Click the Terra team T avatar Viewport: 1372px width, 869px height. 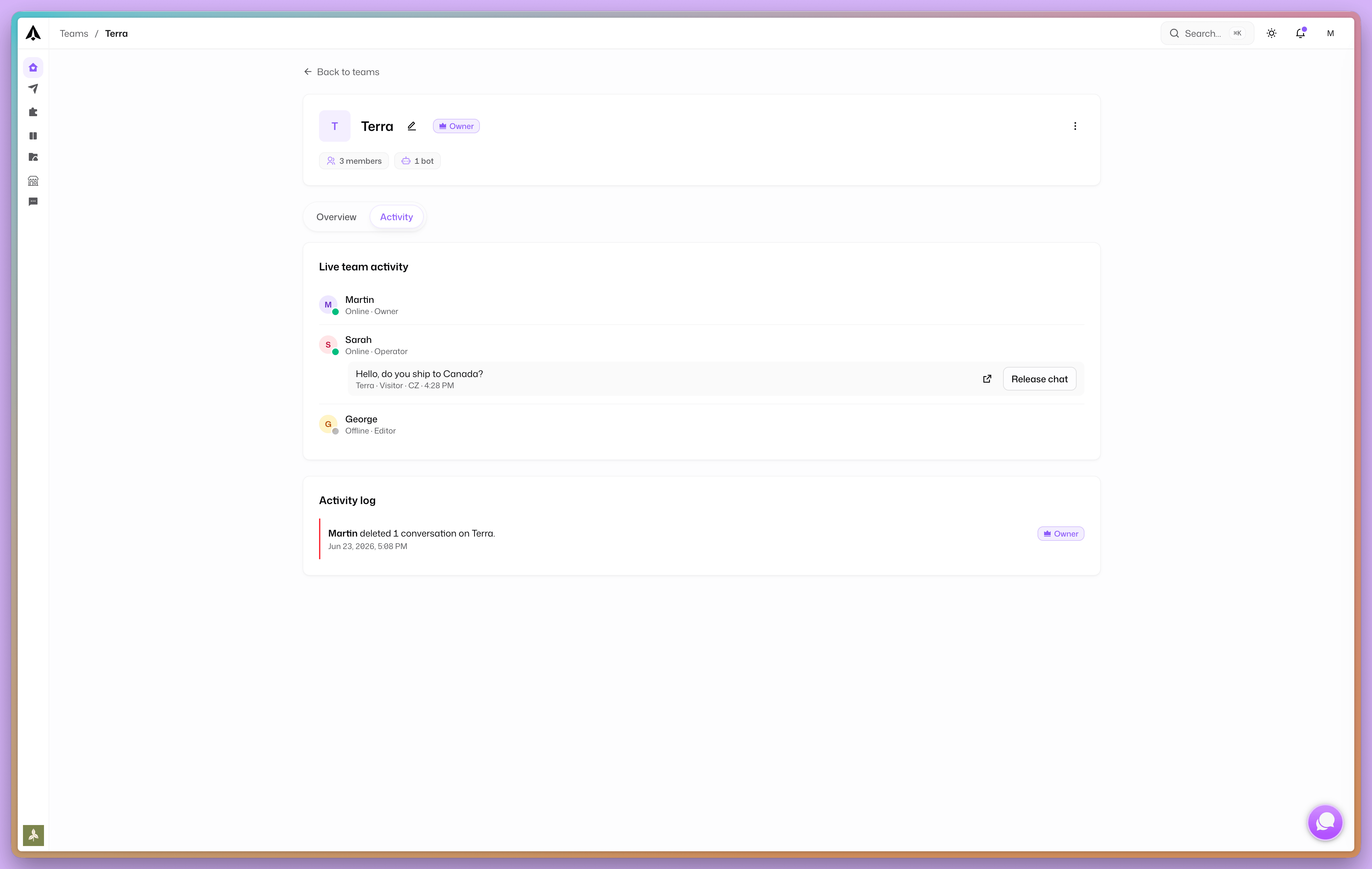click(334, 126)
